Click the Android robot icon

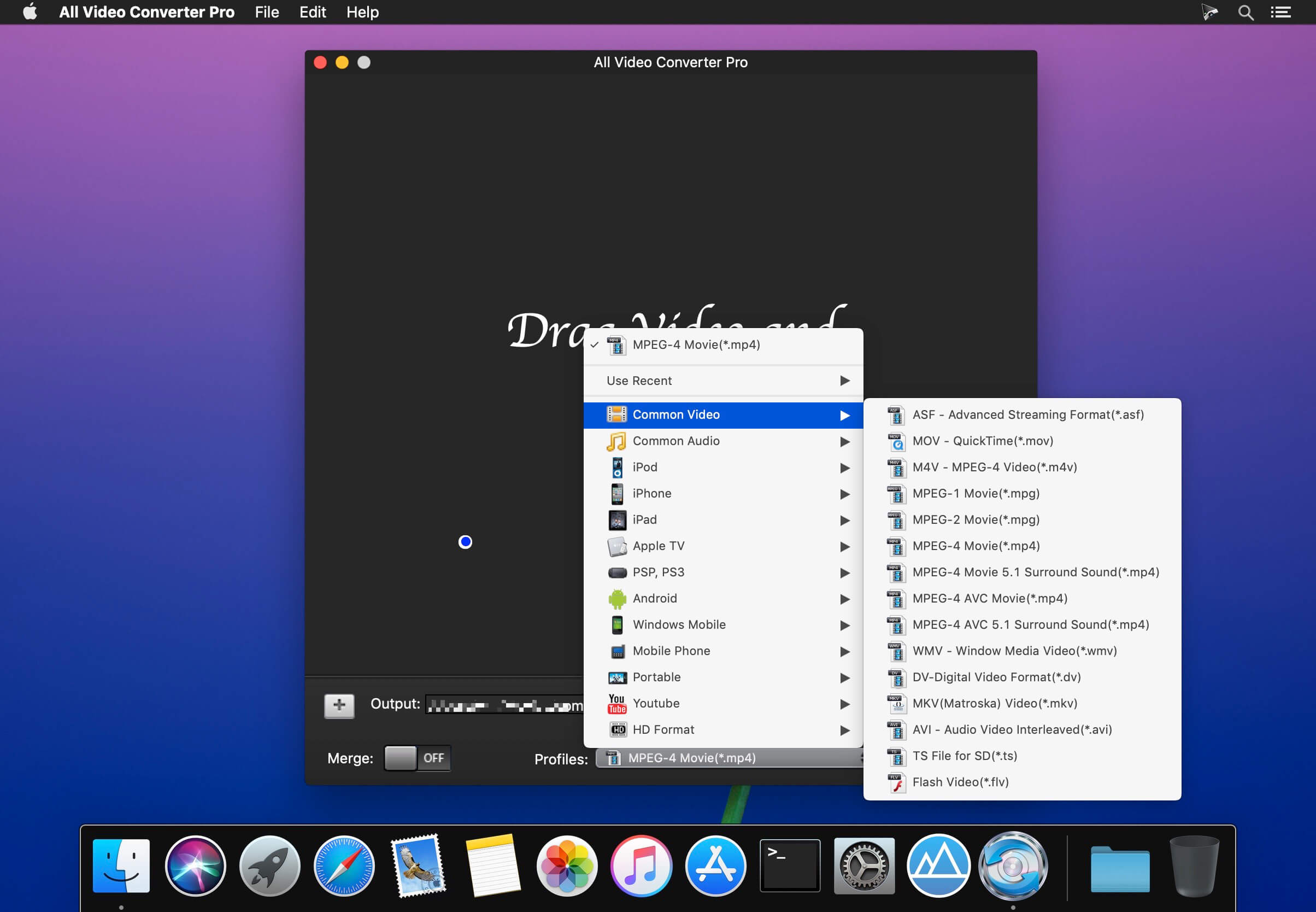(616, 599)
